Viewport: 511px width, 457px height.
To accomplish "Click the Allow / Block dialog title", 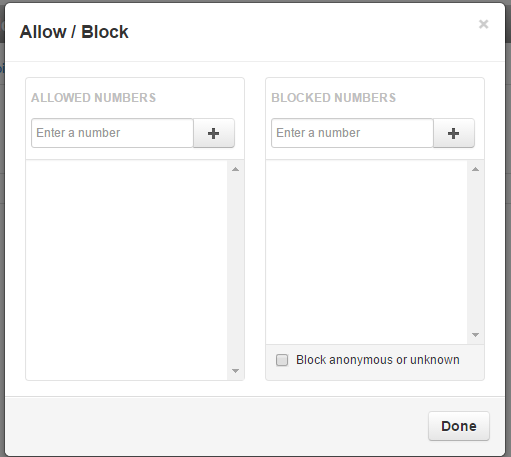I will [74, 32].
